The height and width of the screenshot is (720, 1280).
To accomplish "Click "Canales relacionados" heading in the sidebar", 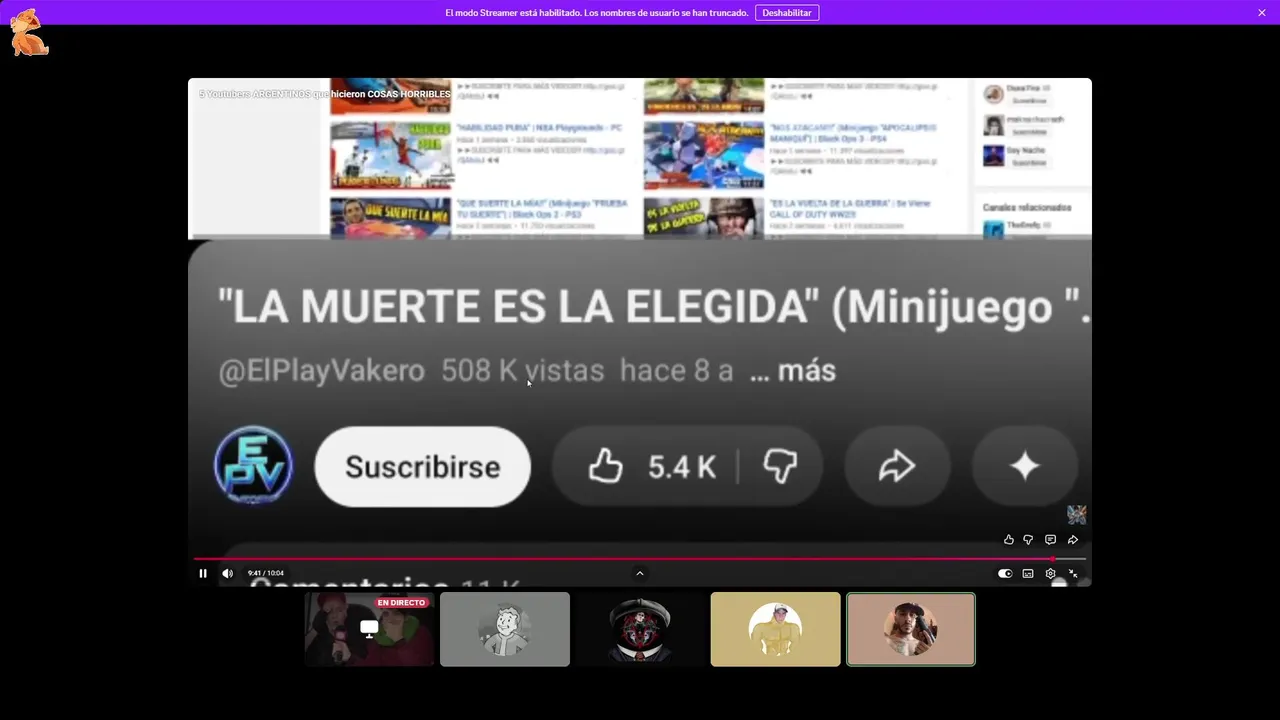I will click(x=1027, y=208).
